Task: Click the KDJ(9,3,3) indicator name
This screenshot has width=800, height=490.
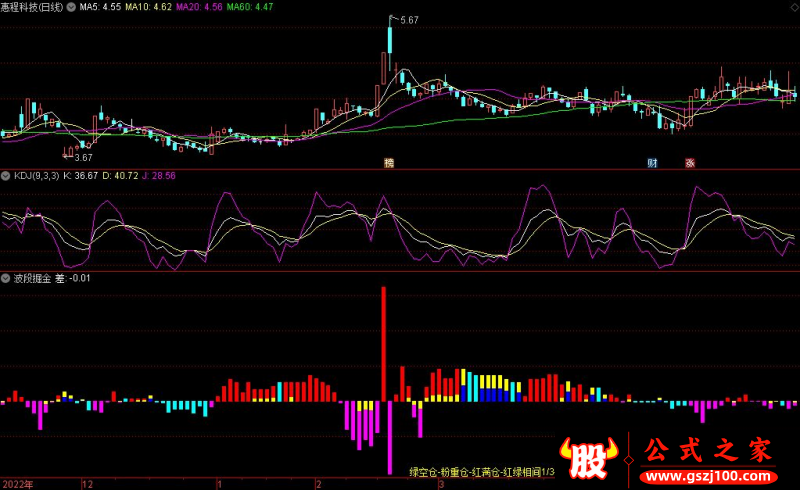Action: (36, 176)
